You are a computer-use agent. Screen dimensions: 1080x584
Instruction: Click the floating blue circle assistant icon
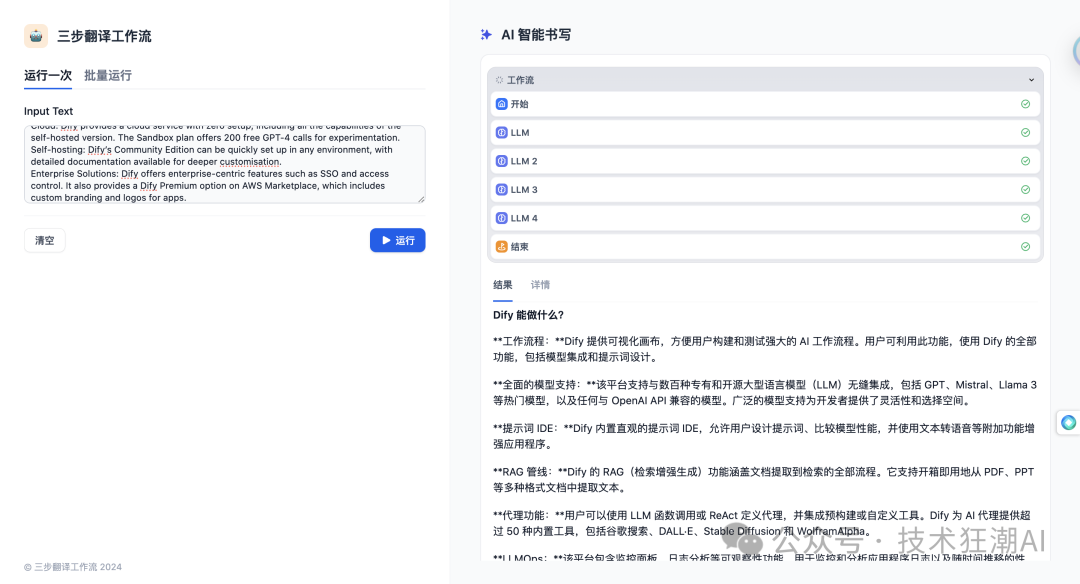pos(1068,422)
